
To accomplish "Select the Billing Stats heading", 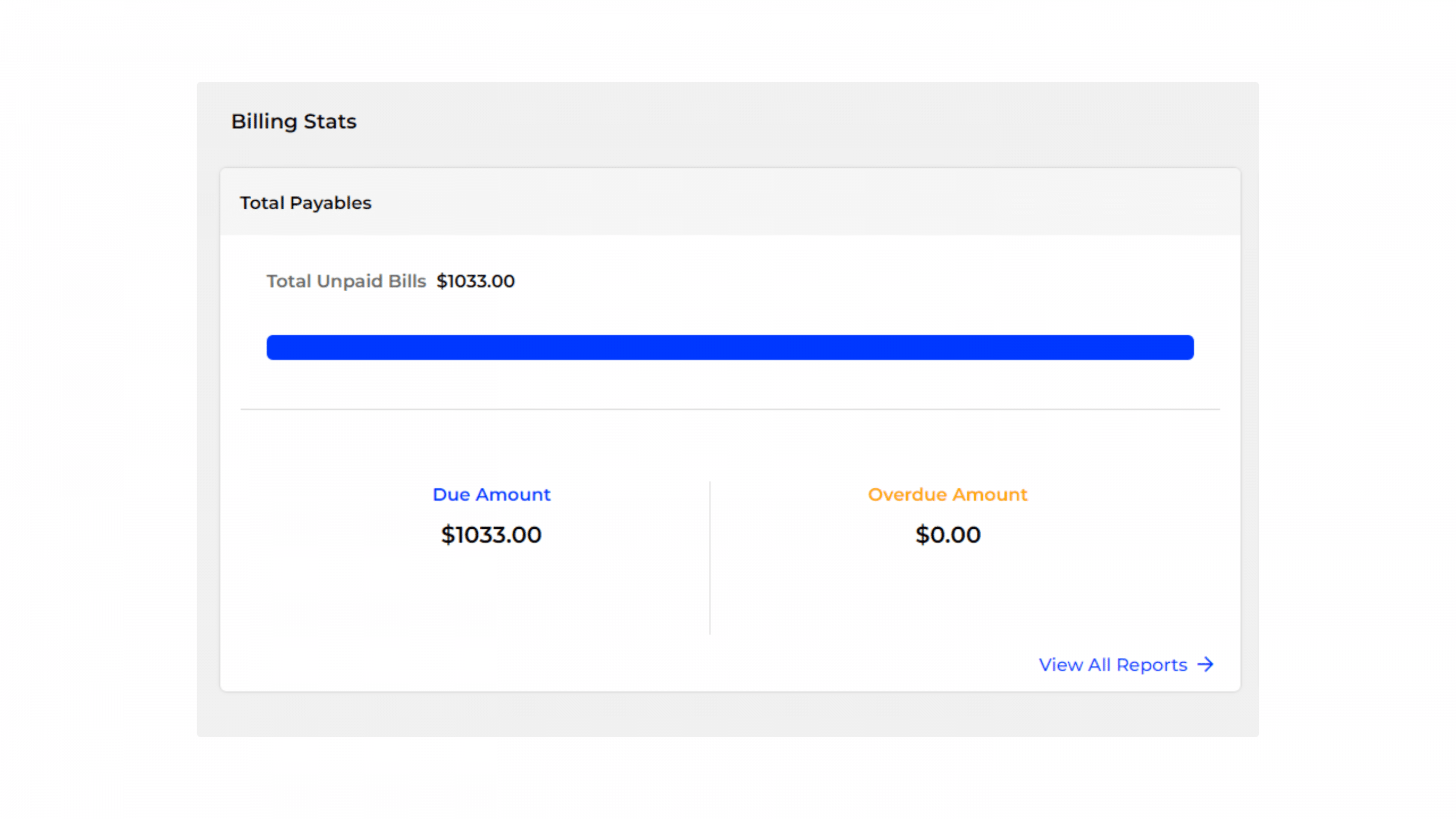I will [x=293, y=121].
